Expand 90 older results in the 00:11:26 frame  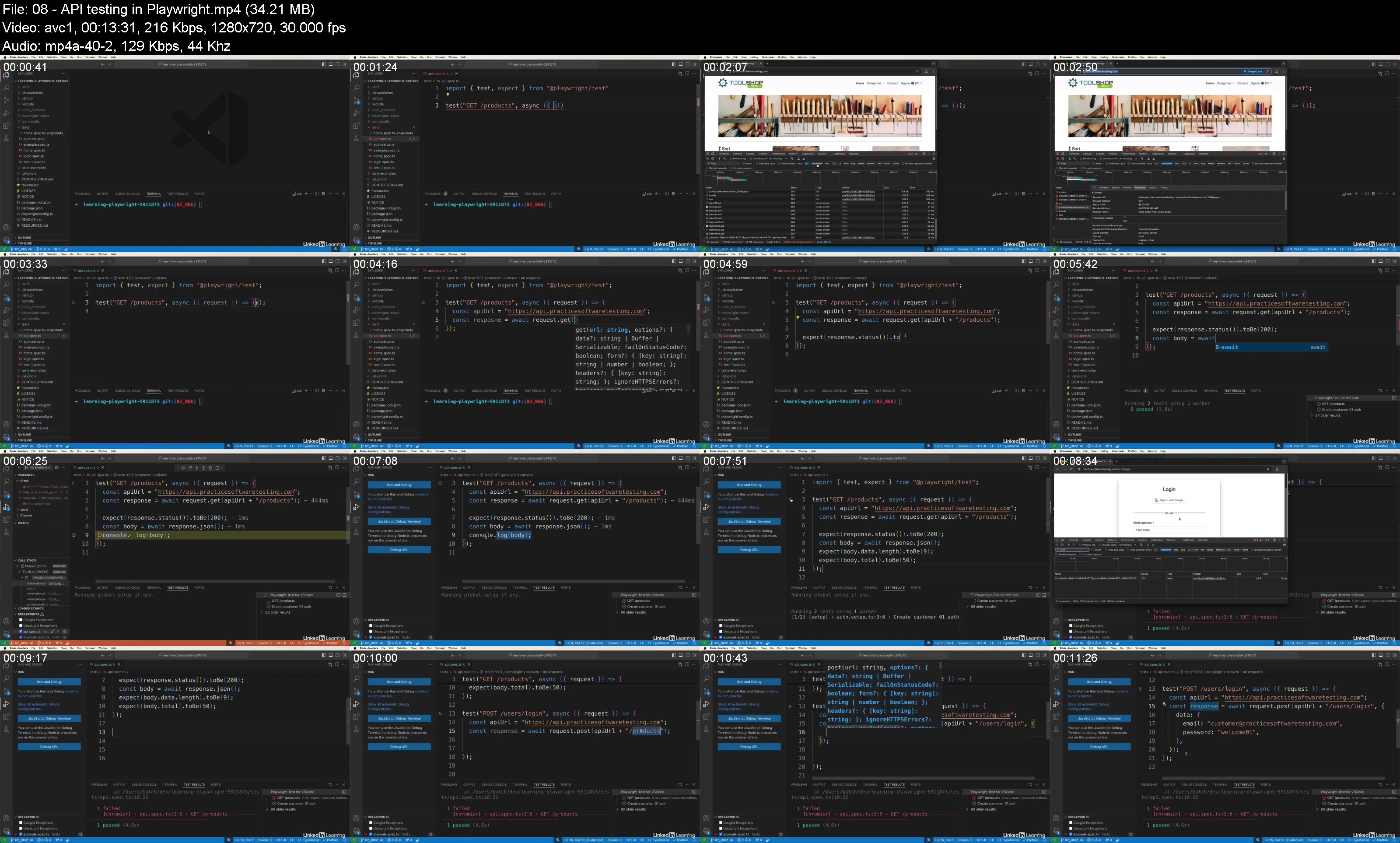(1332, 809)
